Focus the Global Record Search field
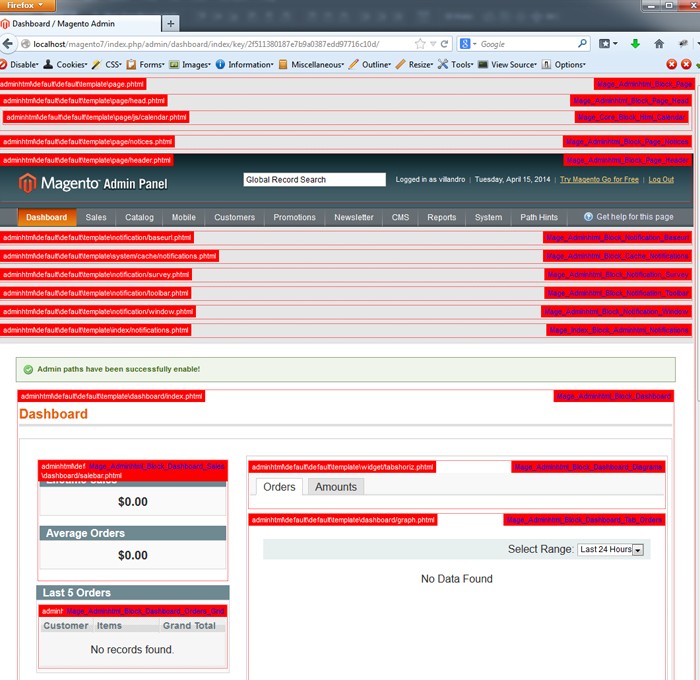The height and width of the screenshot is (680, 700). (314, 179)
